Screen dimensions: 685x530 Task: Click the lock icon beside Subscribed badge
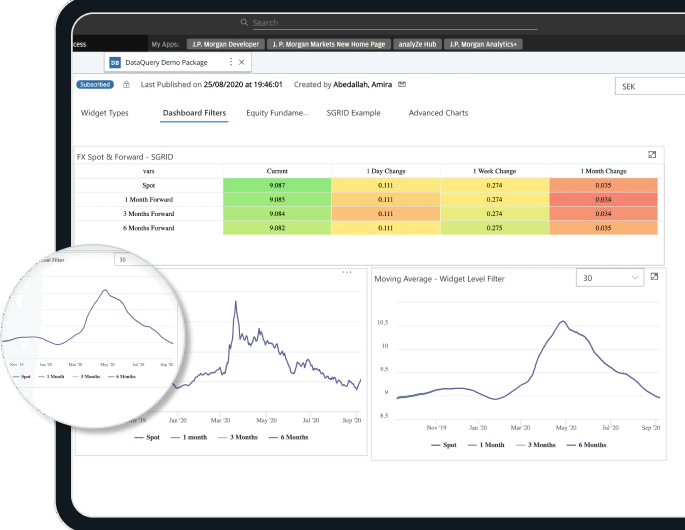coord(126,85)
